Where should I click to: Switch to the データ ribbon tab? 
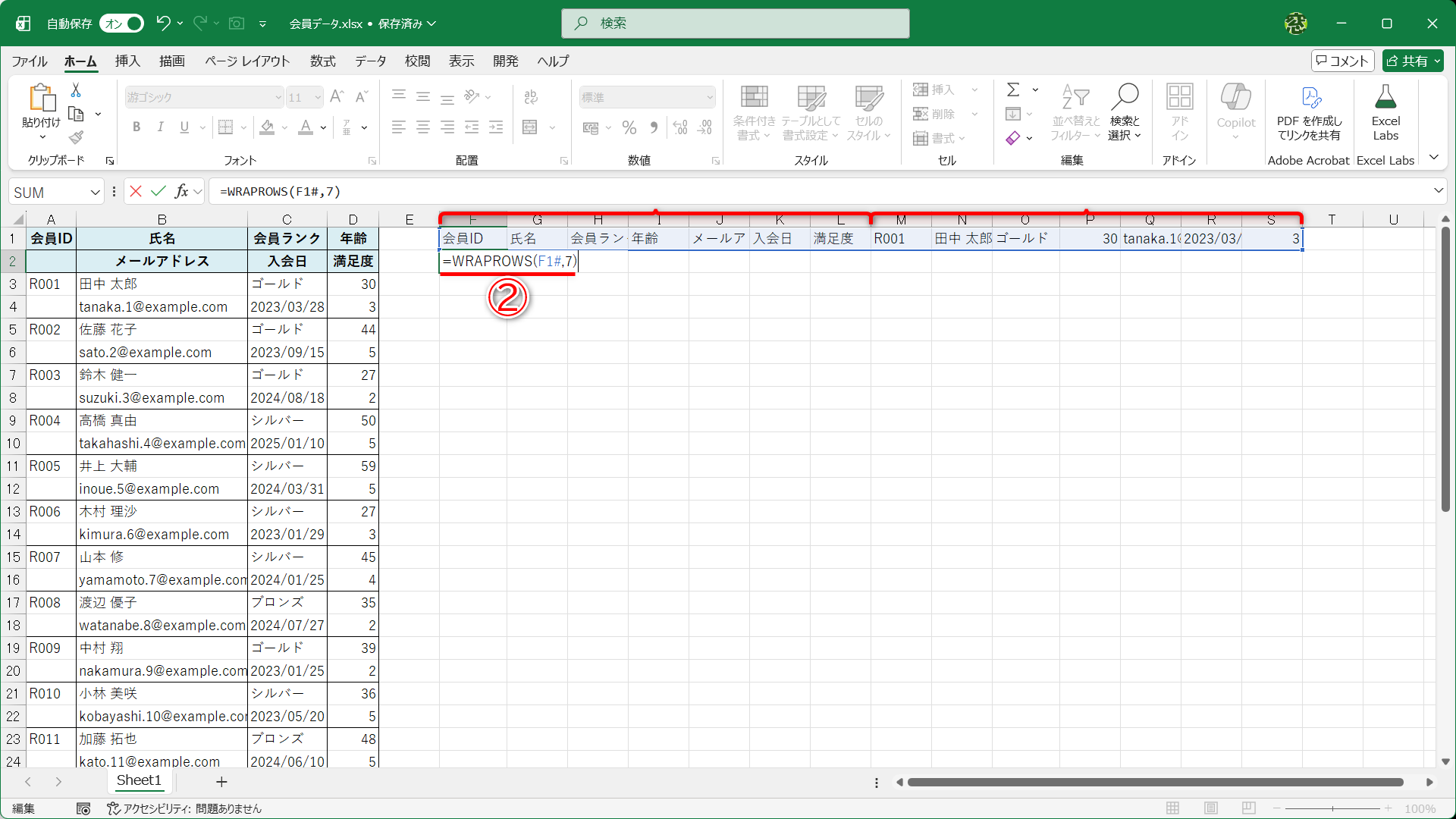coord(370,61)
